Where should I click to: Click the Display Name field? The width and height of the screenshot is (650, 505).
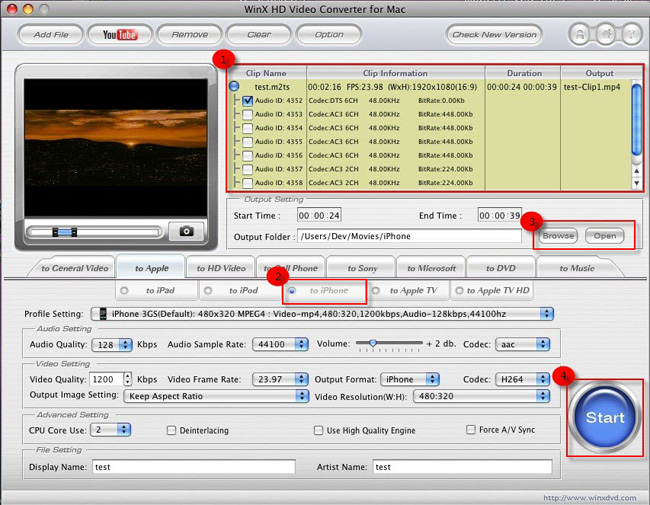coord(194,466)
